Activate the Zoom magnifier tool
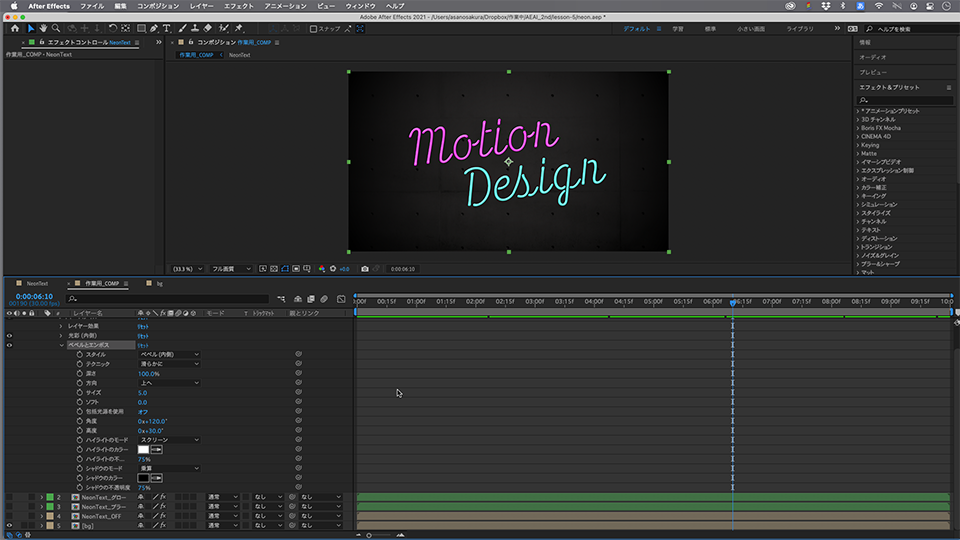960x540 pixels. click(x=56, y=28)
